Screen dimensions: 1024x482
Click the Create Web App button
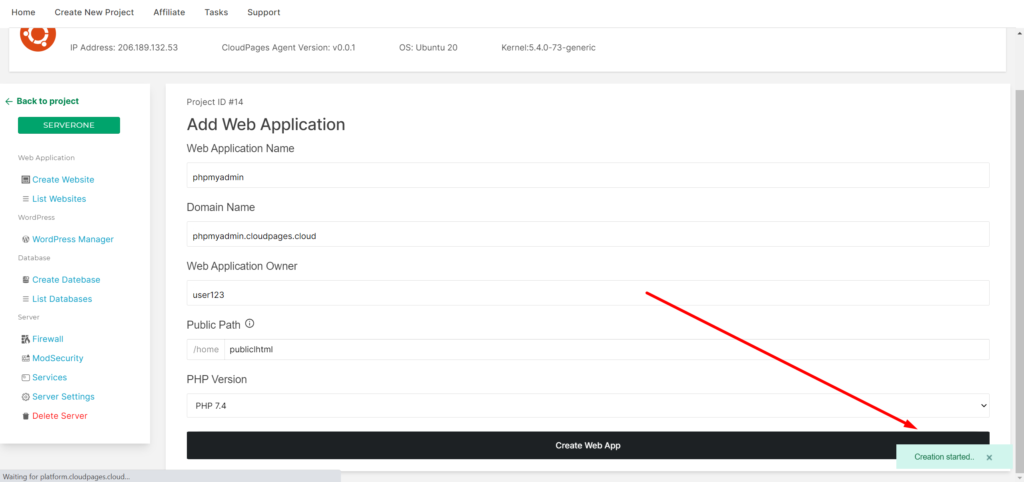tap(588, 445)
